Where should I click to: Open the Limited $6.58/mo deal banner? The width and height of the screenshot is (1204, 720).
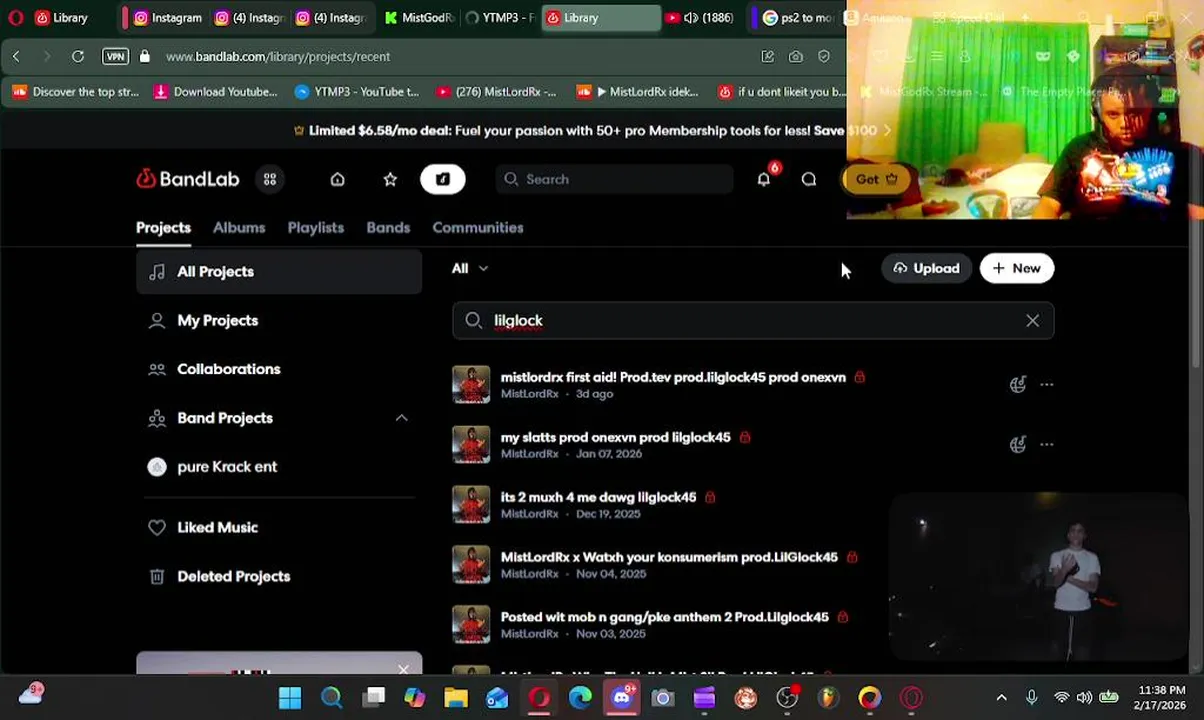(x=592, y=131)
